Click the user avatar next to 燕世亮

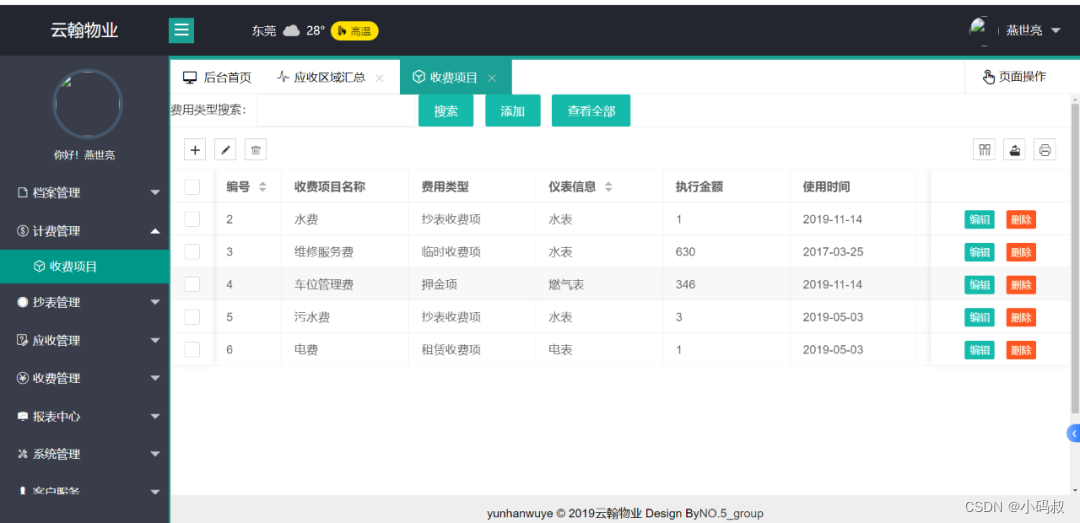pyautogui.click(x=978, y=30)
